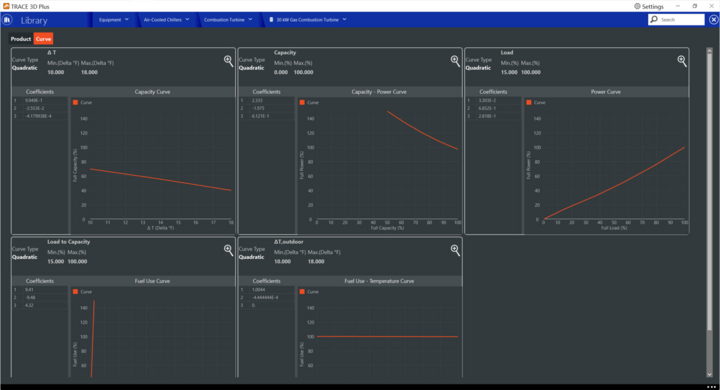Toggle Curve legend in Capacity Curve chart

[82, 102]
